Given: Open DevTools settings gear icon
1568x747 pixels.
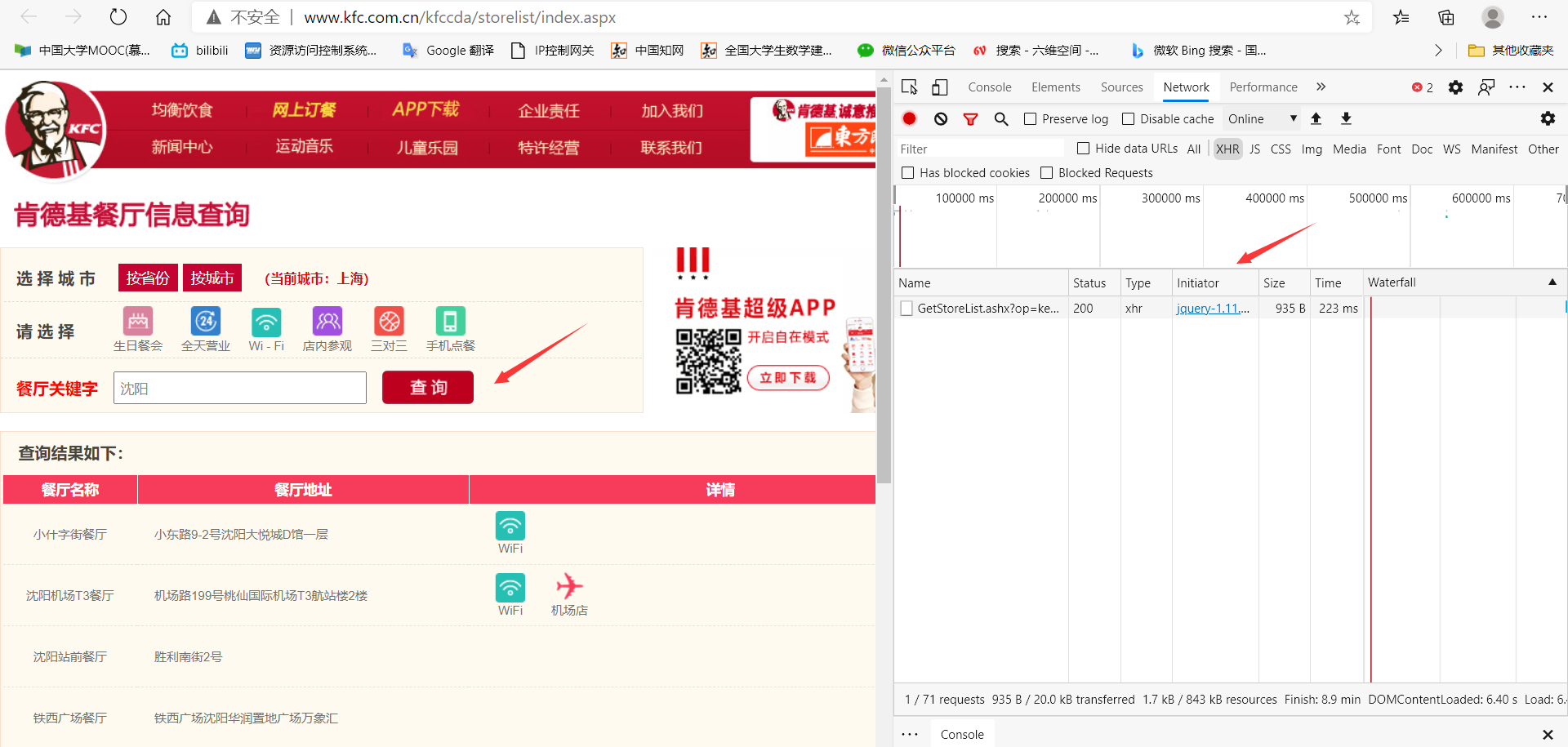Looking at the screenshot, I should [x=1455, y=87].
